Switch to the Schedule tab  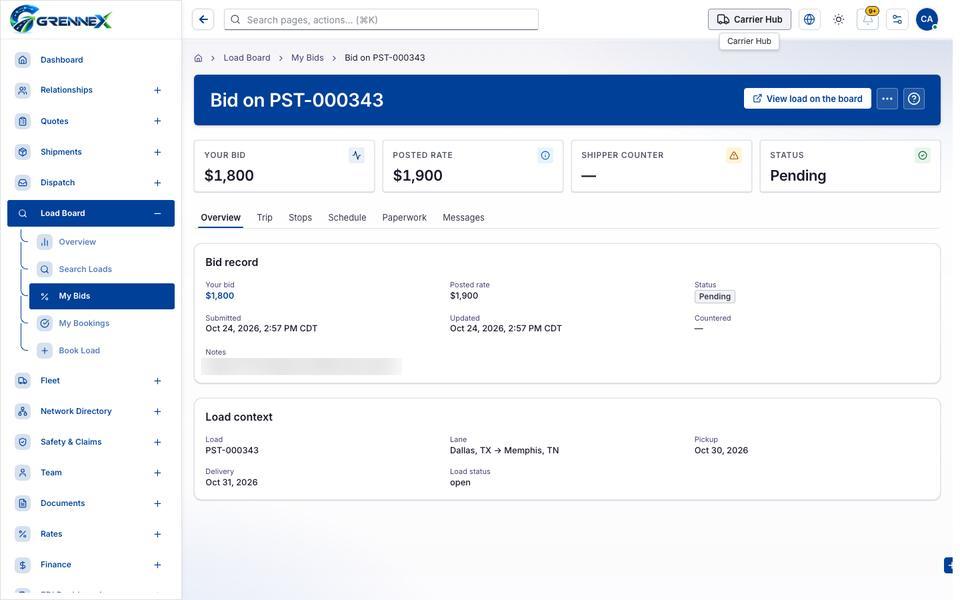point(347,217)
